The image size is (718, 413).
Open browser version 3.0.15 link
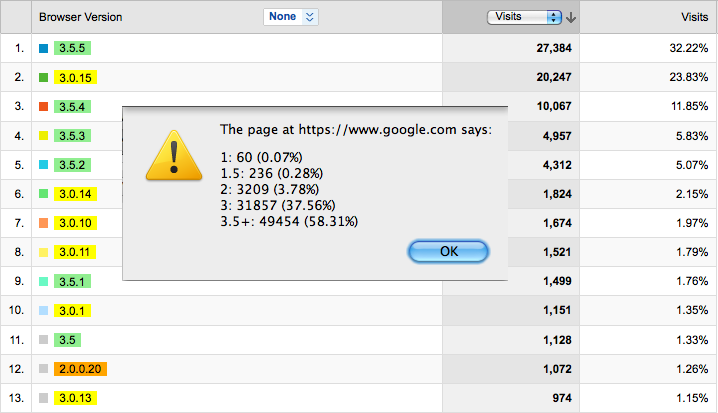pos(75,77)
